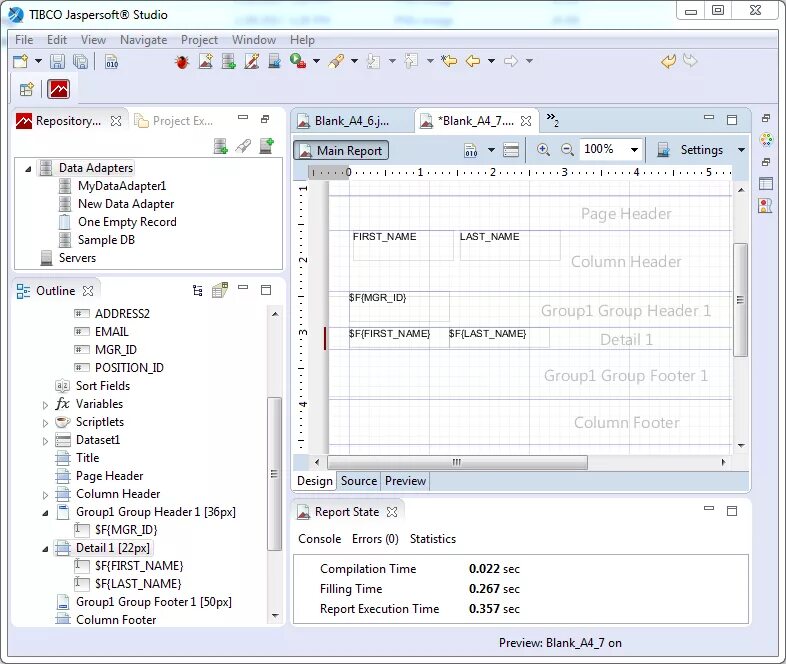Image resolution: width=786 pixels, height=664 pixels.
Task: Open the Project menu
Action: (199, 40)
